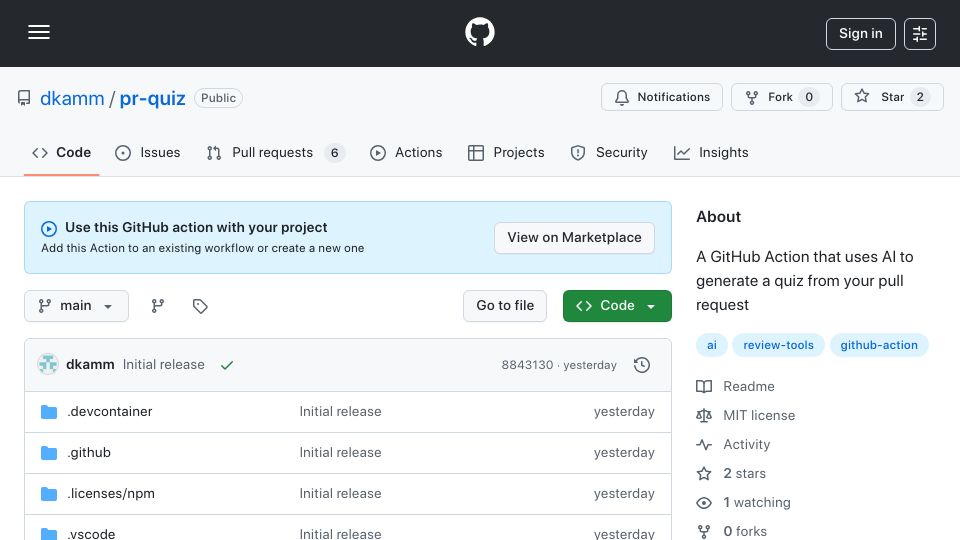Select the github-action topic tag
960x540 pixels.
tap(879, 345)
